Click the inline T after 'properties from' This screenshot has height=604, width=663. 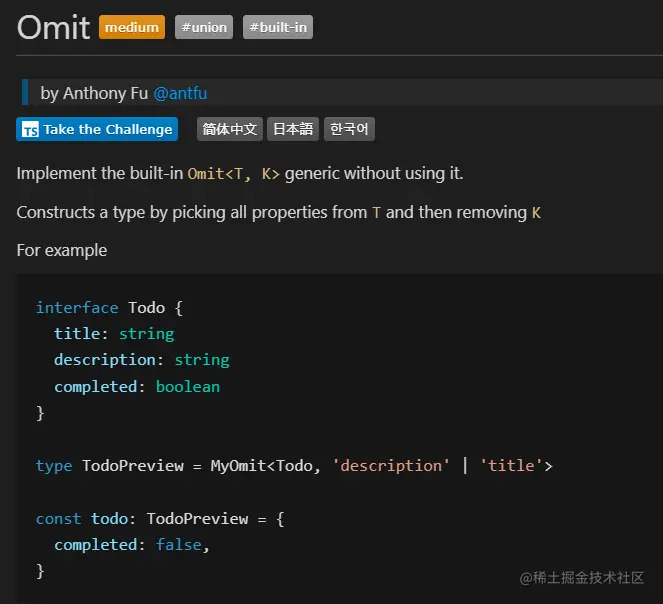(x=376, y=213)
